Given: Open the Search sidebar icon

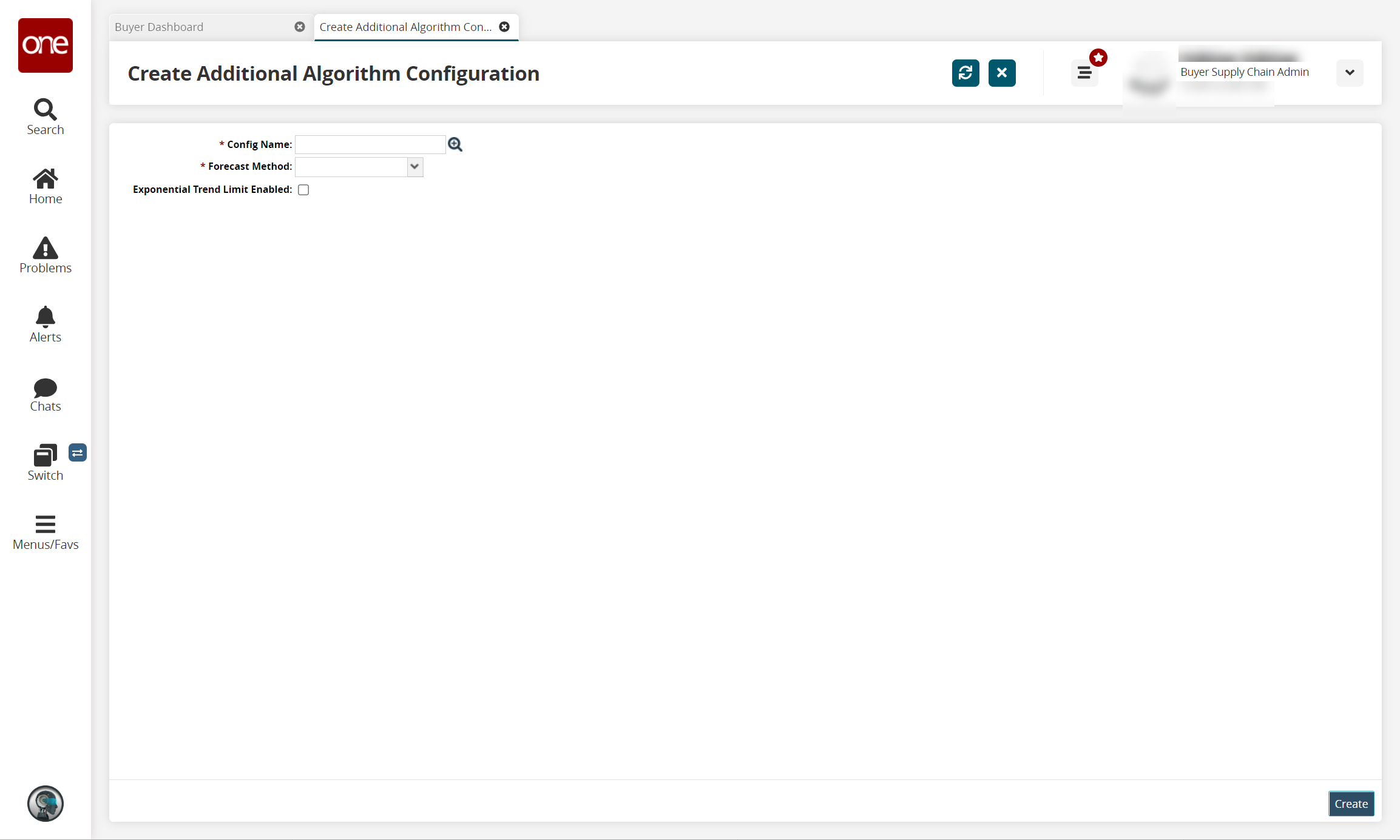Looking at the screenshot, I should point(45,117).
